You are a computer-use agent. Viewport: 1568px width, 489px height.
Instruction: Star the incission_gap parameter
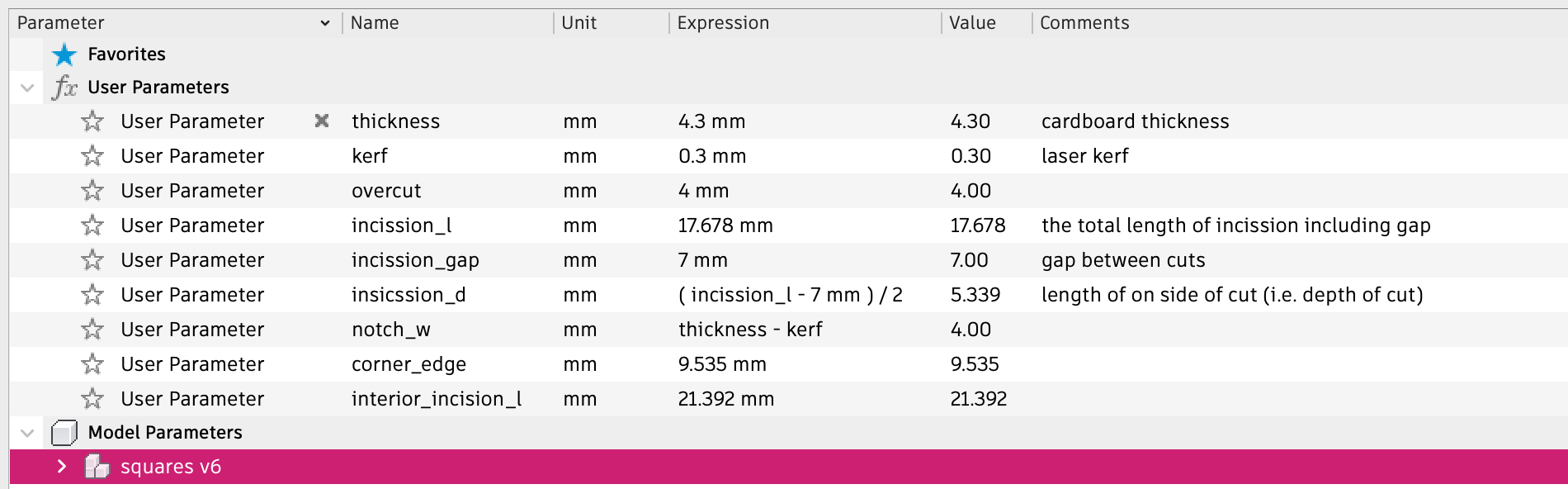pos(92,260)
